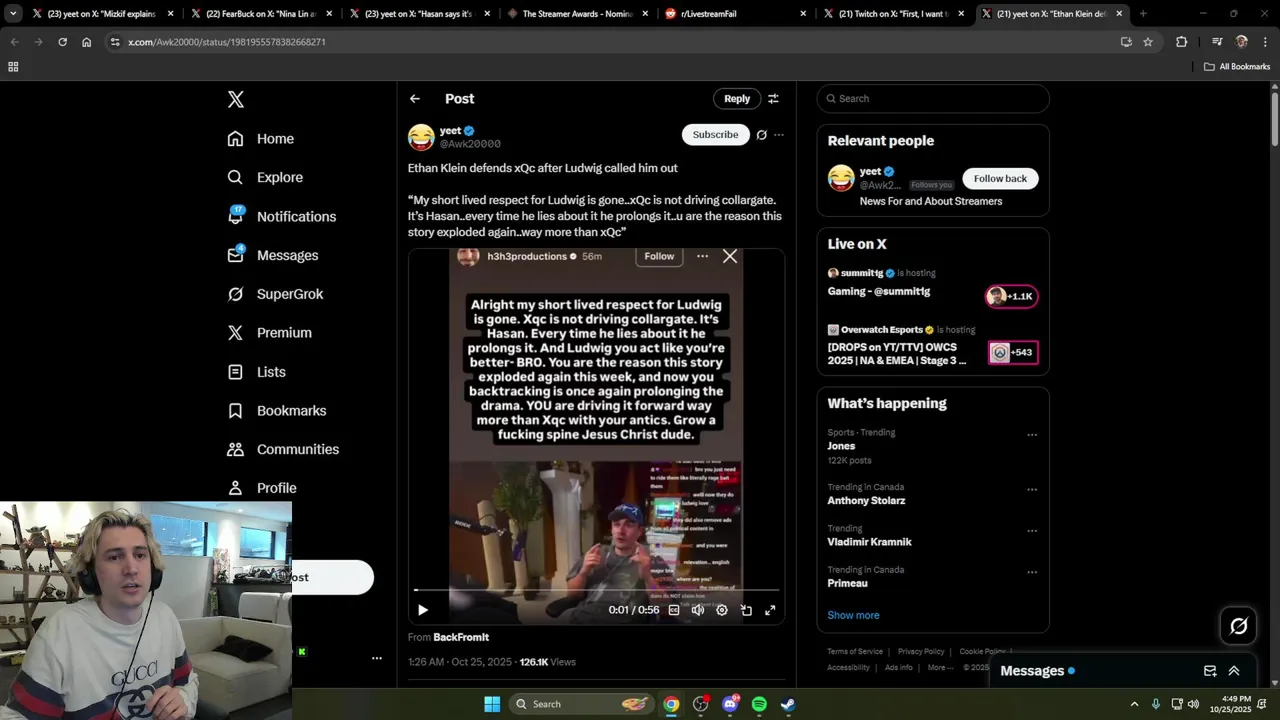Open the floating Grok button
Screen dimensions: 1280x720
(x=1239, y=626)
